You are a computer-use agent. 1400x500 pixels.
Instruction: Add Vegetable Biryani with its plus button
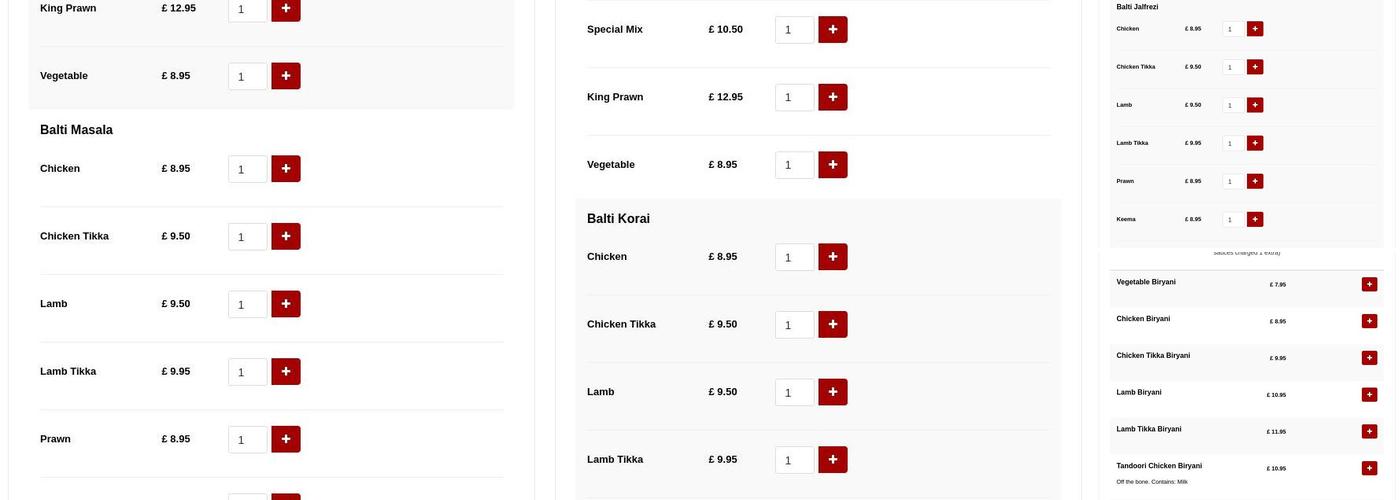click(1369, 284)
